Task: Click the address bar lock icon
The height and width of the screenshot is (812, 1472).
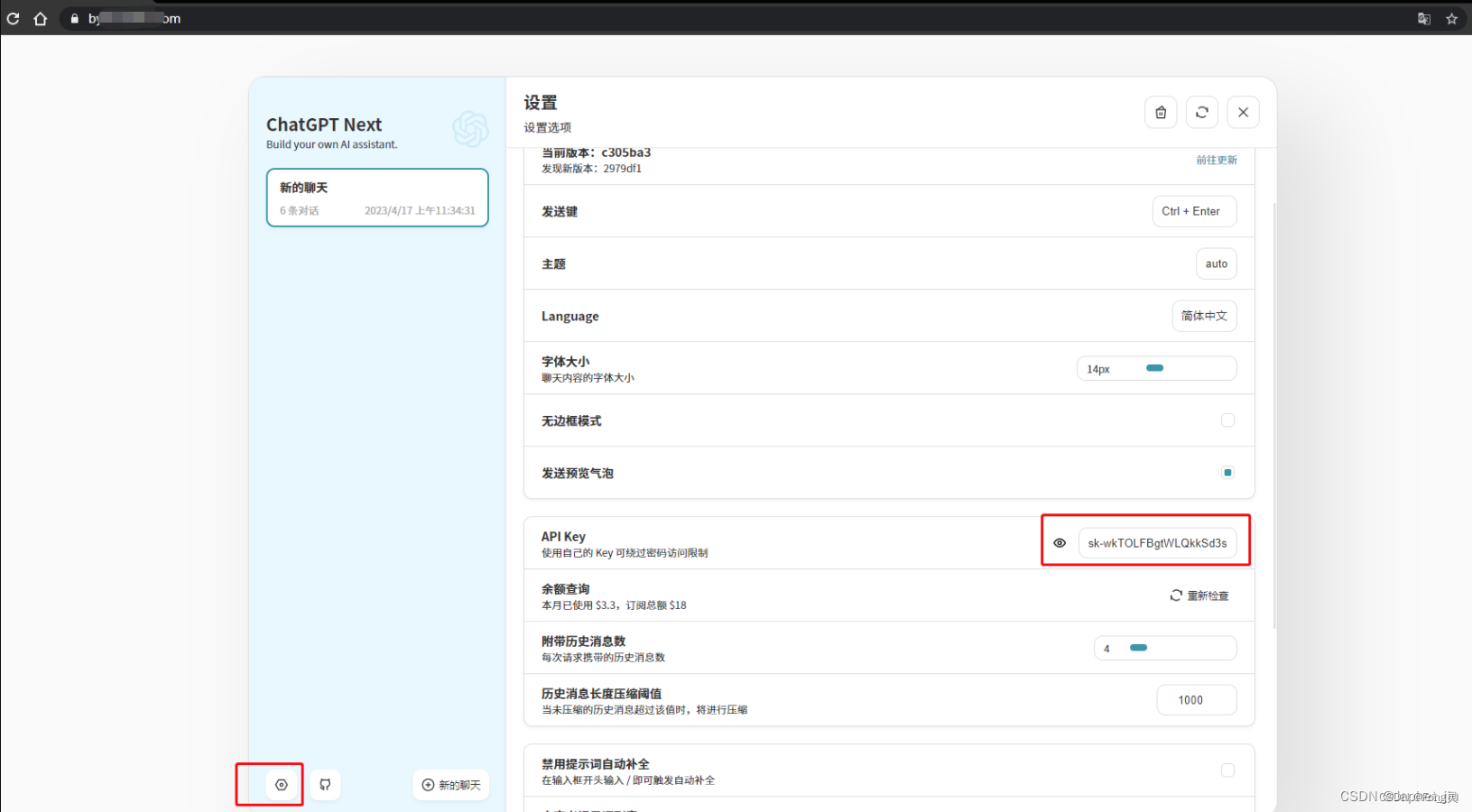Action: [x=74, y=18]
